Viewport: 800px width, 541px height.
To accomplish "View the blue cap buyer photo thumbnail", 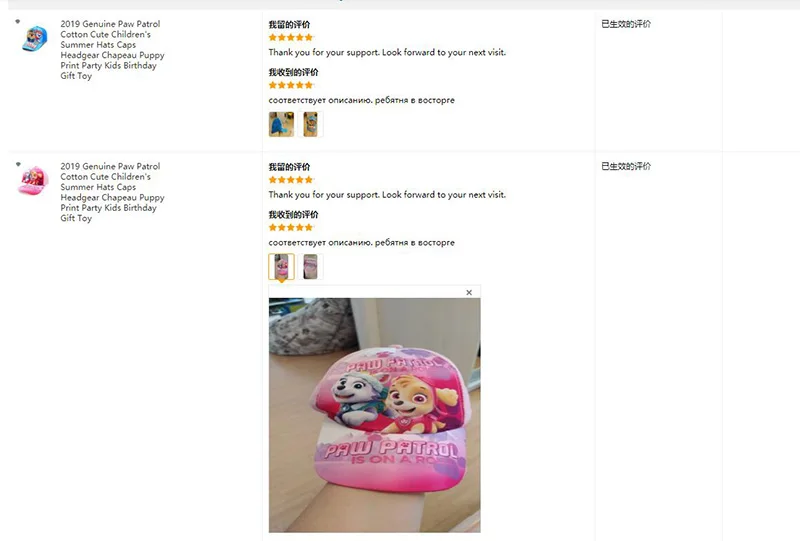I will click(281, 125).
